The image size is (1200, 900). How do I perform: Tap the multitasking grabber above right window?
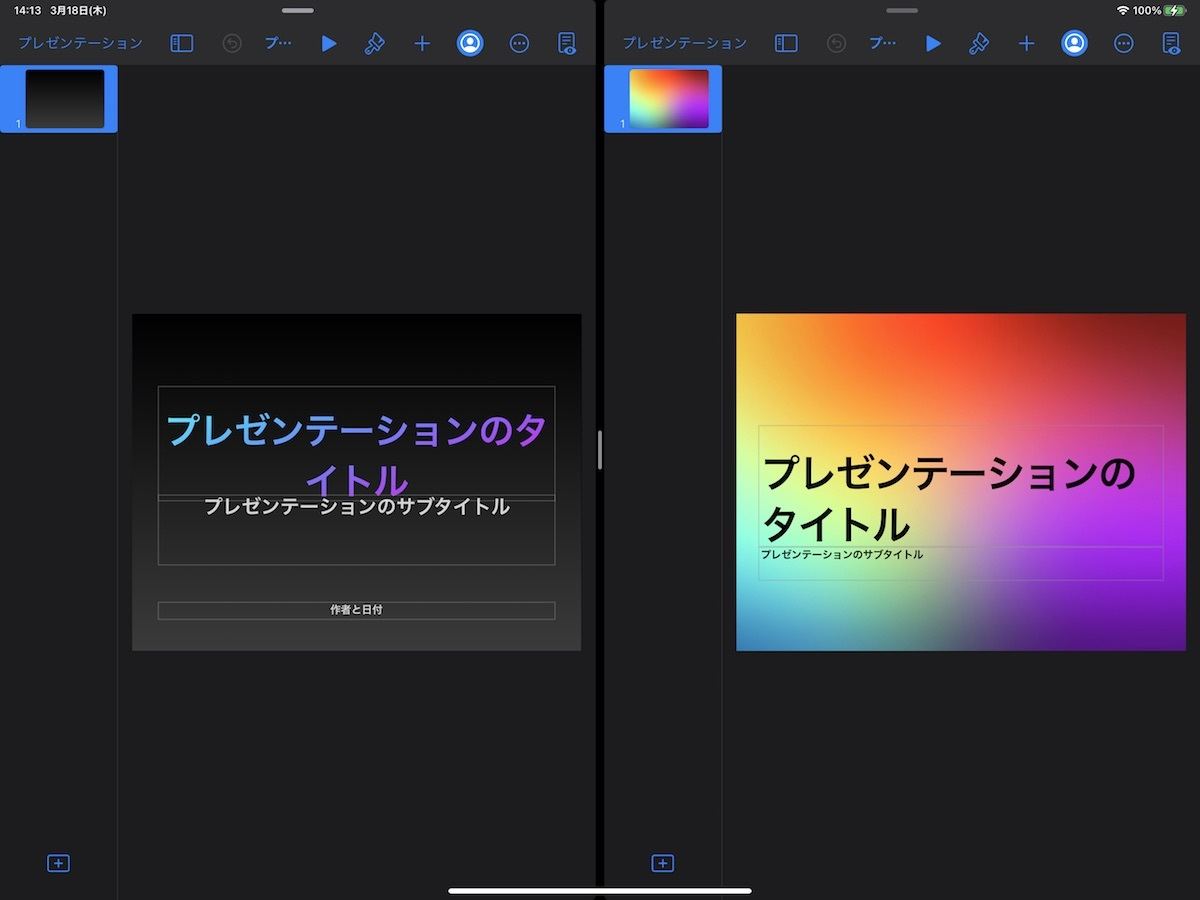pos(902,10)
